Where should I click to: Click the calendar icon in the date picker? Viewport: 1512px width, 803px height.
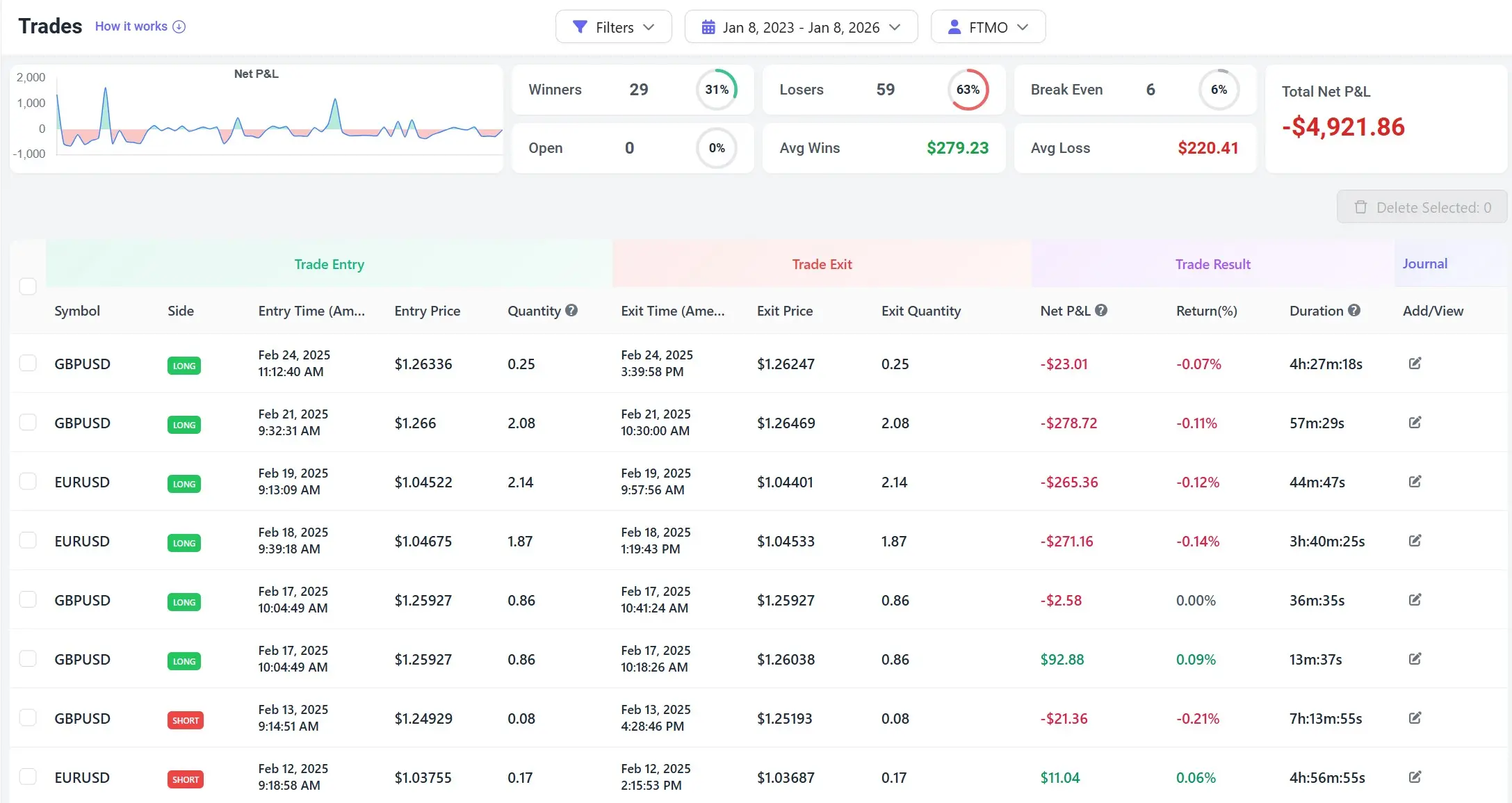708,26
